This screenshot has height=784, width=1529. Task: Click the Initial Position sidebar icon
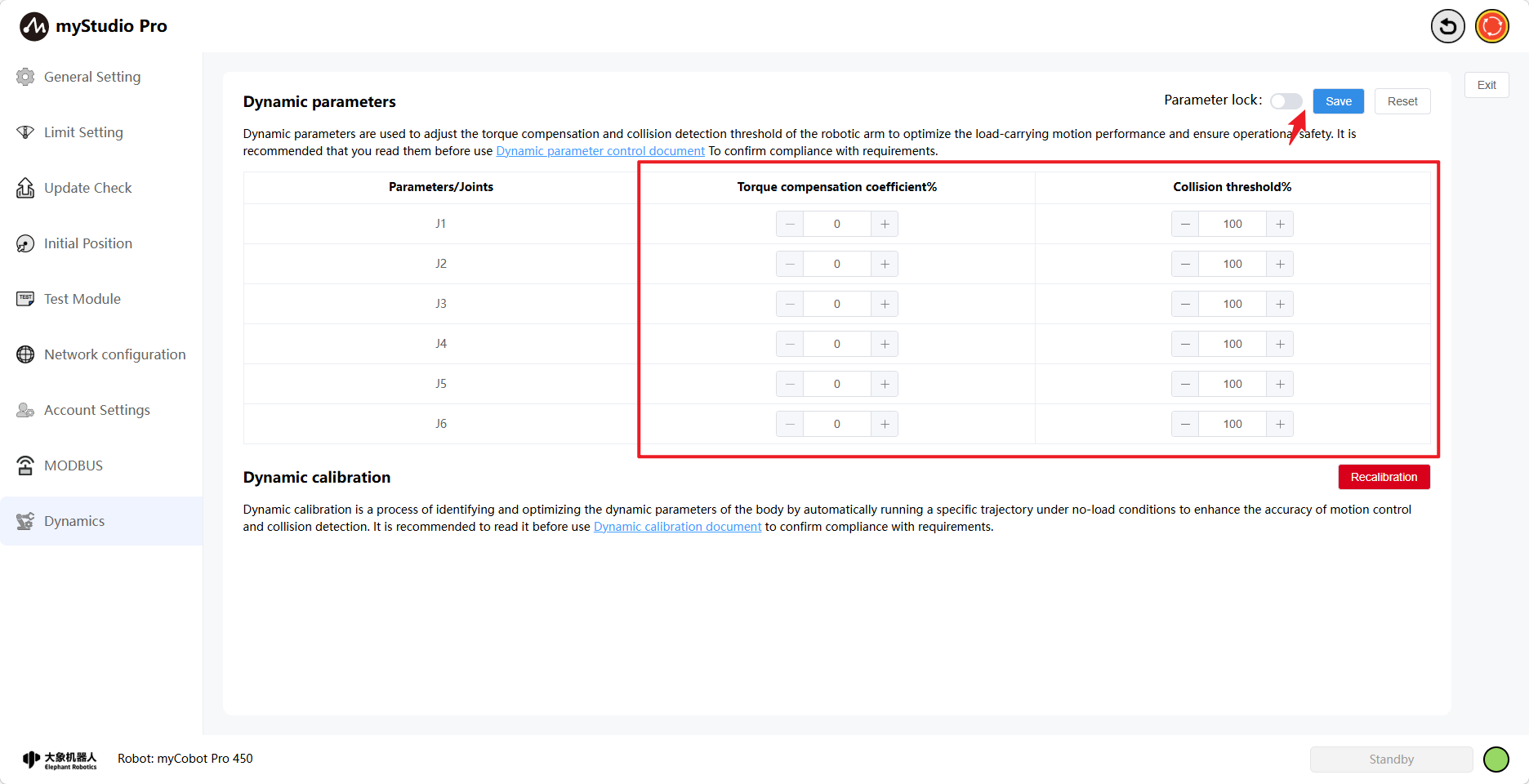click(25, 243)
